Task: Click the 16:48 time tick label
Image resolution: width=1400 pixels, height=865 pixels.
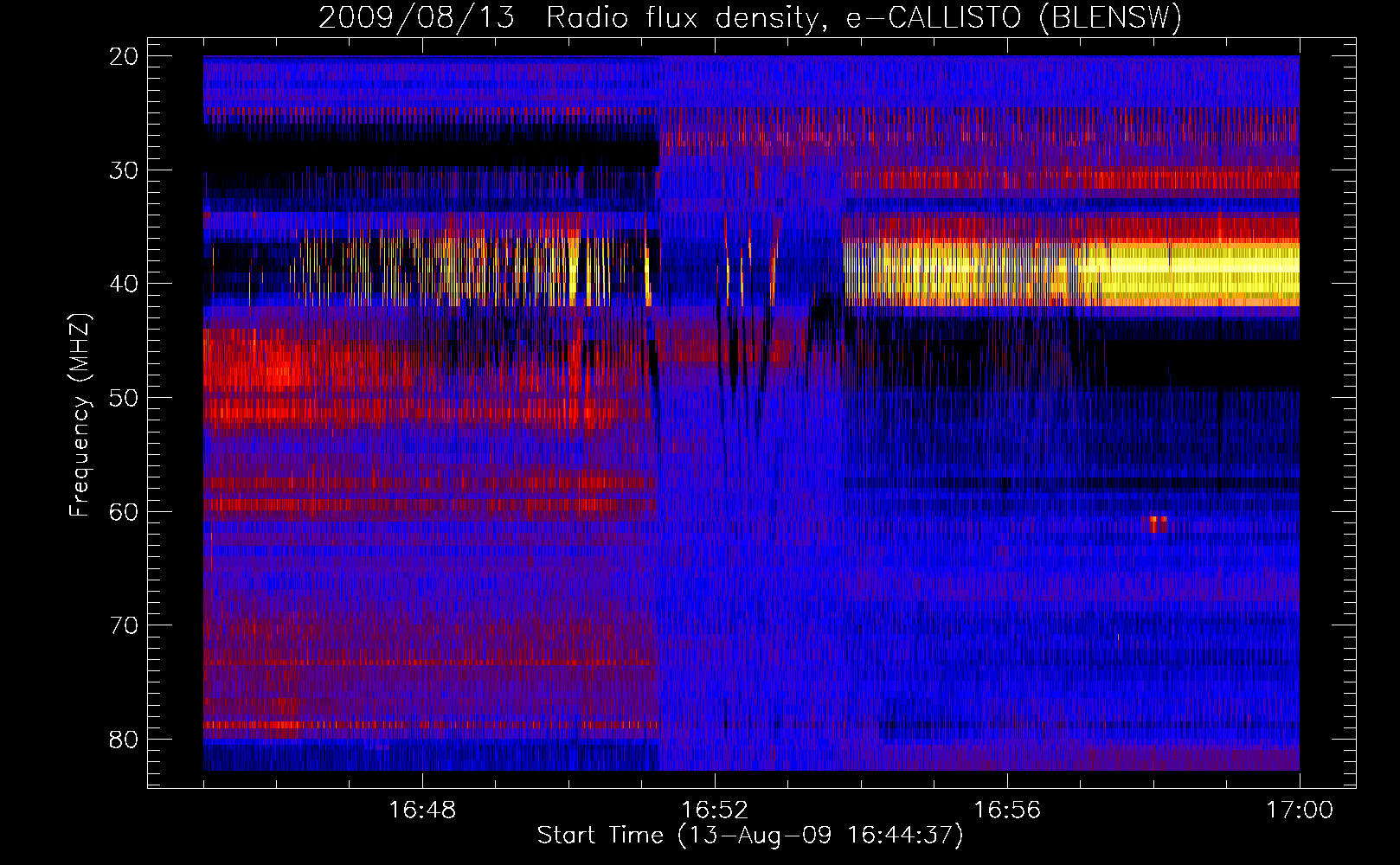Action: point(422,811)
